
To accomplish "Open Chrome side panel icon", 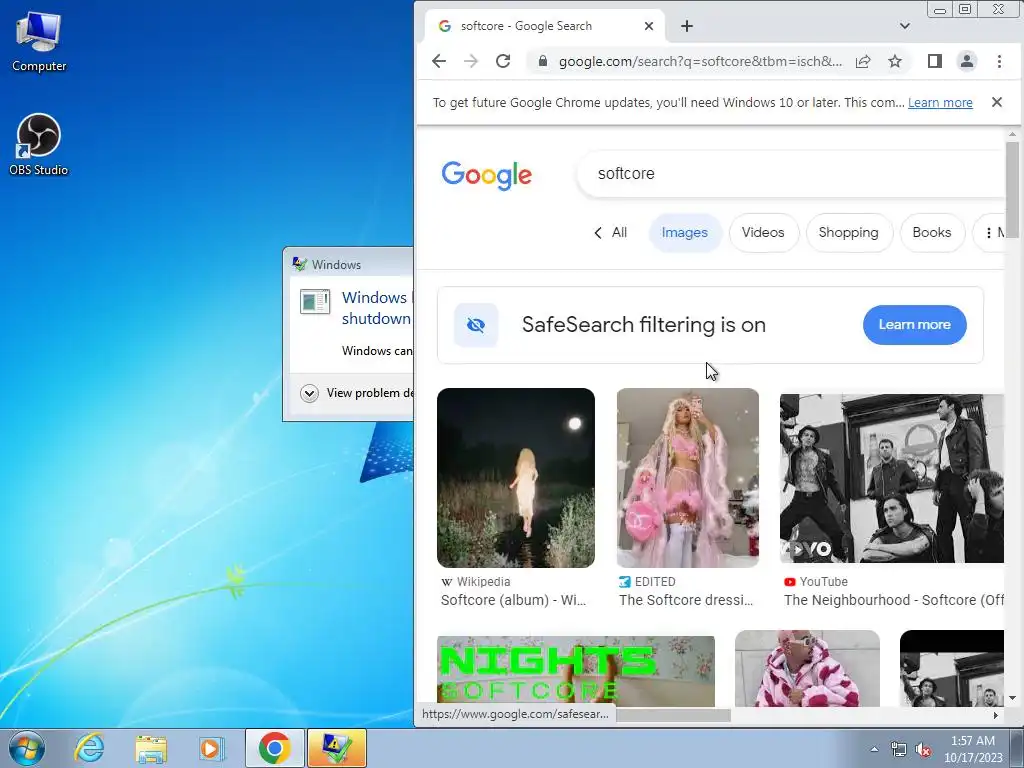I will tap(935, 61).
